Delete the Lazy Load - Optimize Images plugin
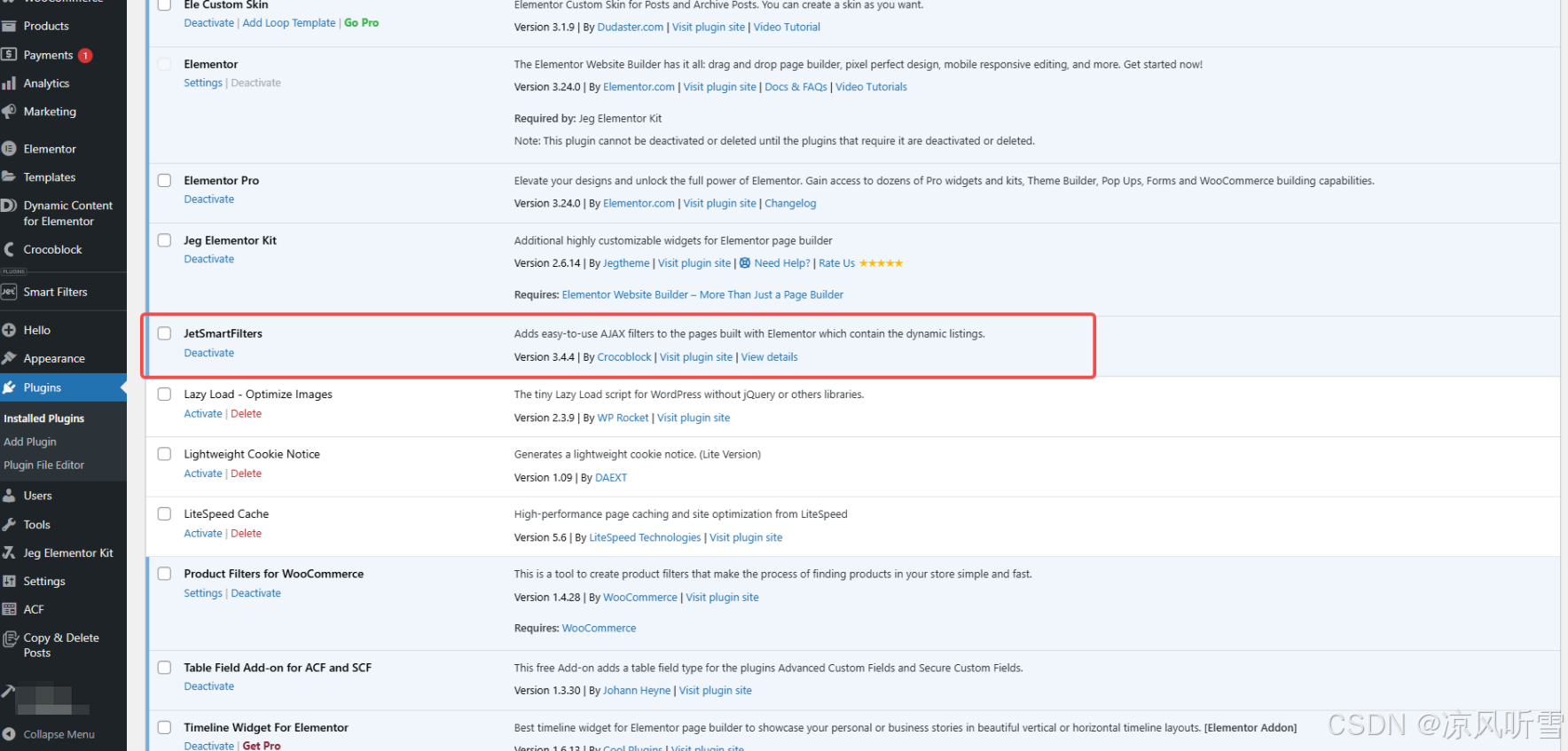Image resolution: width=1568 pixels, height=751 pixels. pos(246,414)
